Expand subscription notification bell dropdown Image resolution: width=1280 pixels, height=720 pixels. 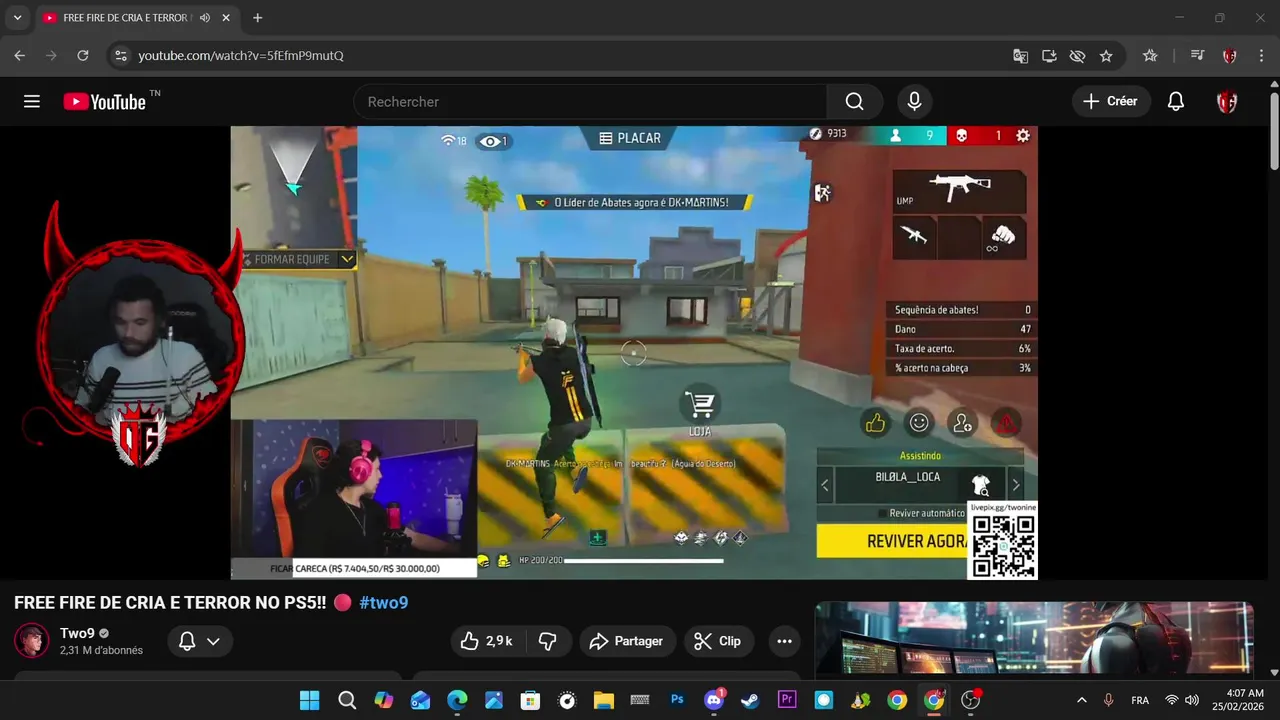199,641
